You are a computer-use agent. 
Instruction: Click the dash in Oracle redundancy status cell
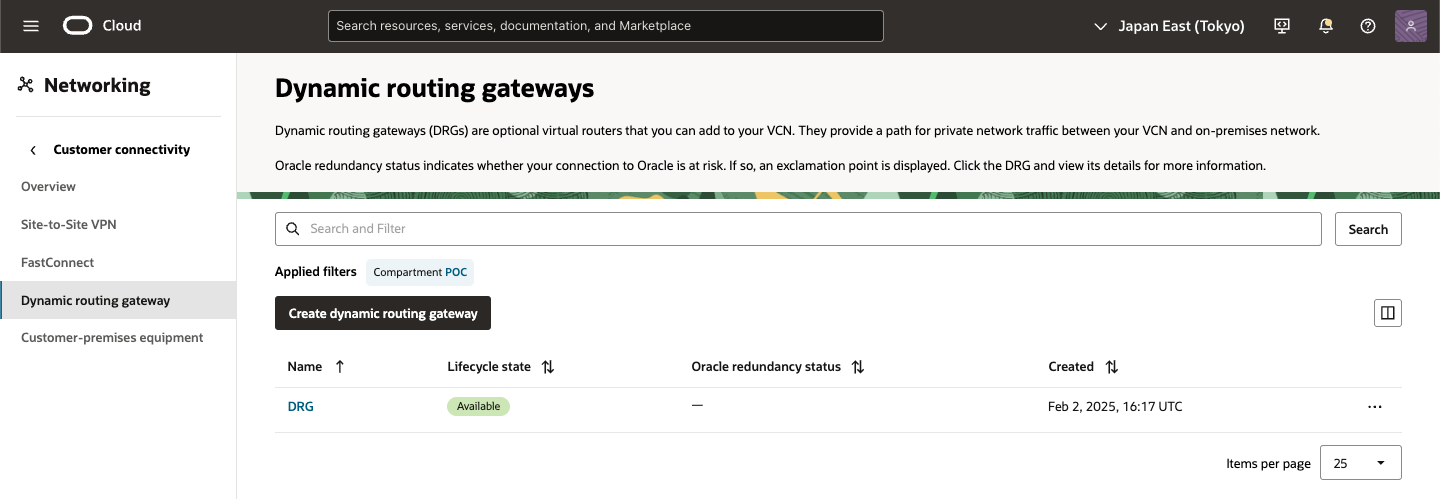697,405
